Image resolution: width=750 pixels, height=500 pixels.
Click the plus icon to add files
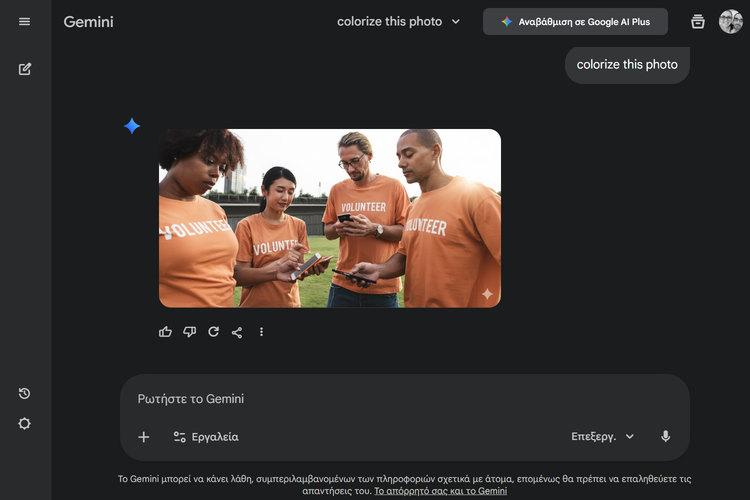click(144, 437)
